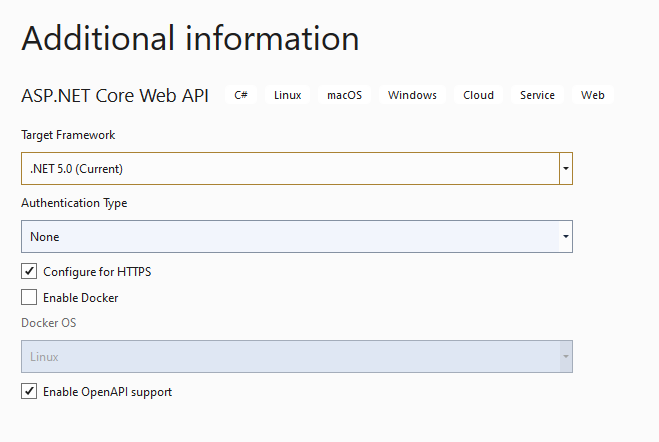Click the Windows tag
The width and height of the screenshot is (659, 442).
412,95
